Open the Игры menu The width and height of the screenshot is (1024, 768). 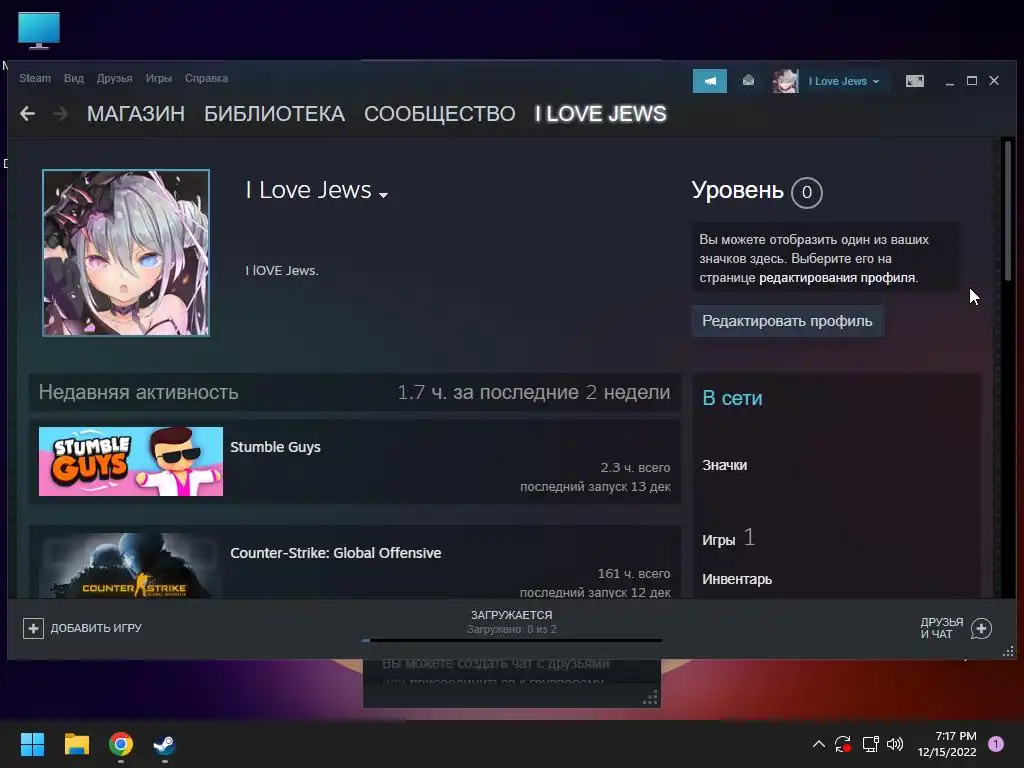pos(159,78)
